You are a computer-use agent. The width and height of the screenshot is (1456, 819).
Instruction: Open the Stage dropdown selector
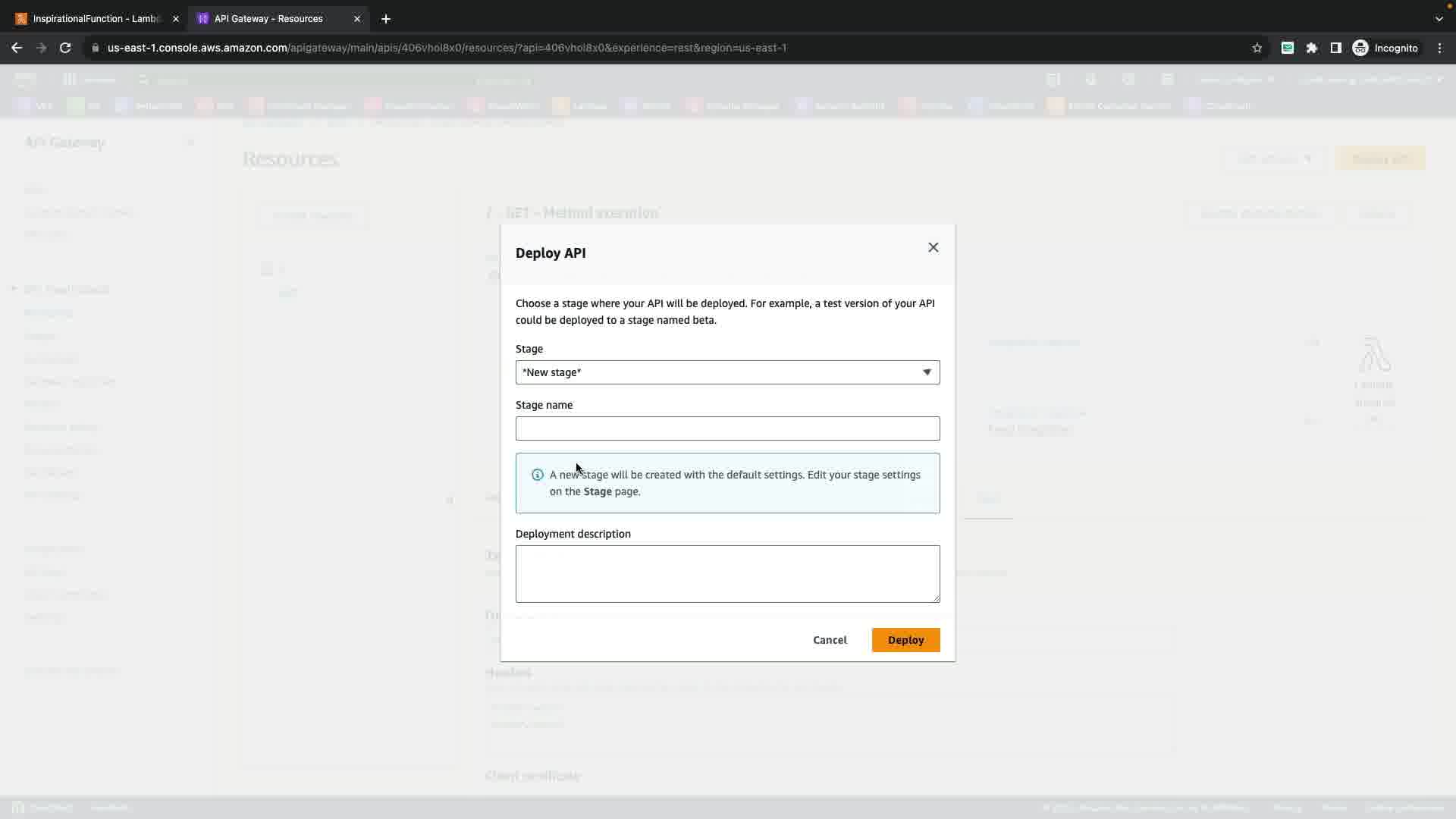pyautogui.click(x=727, y=372)
